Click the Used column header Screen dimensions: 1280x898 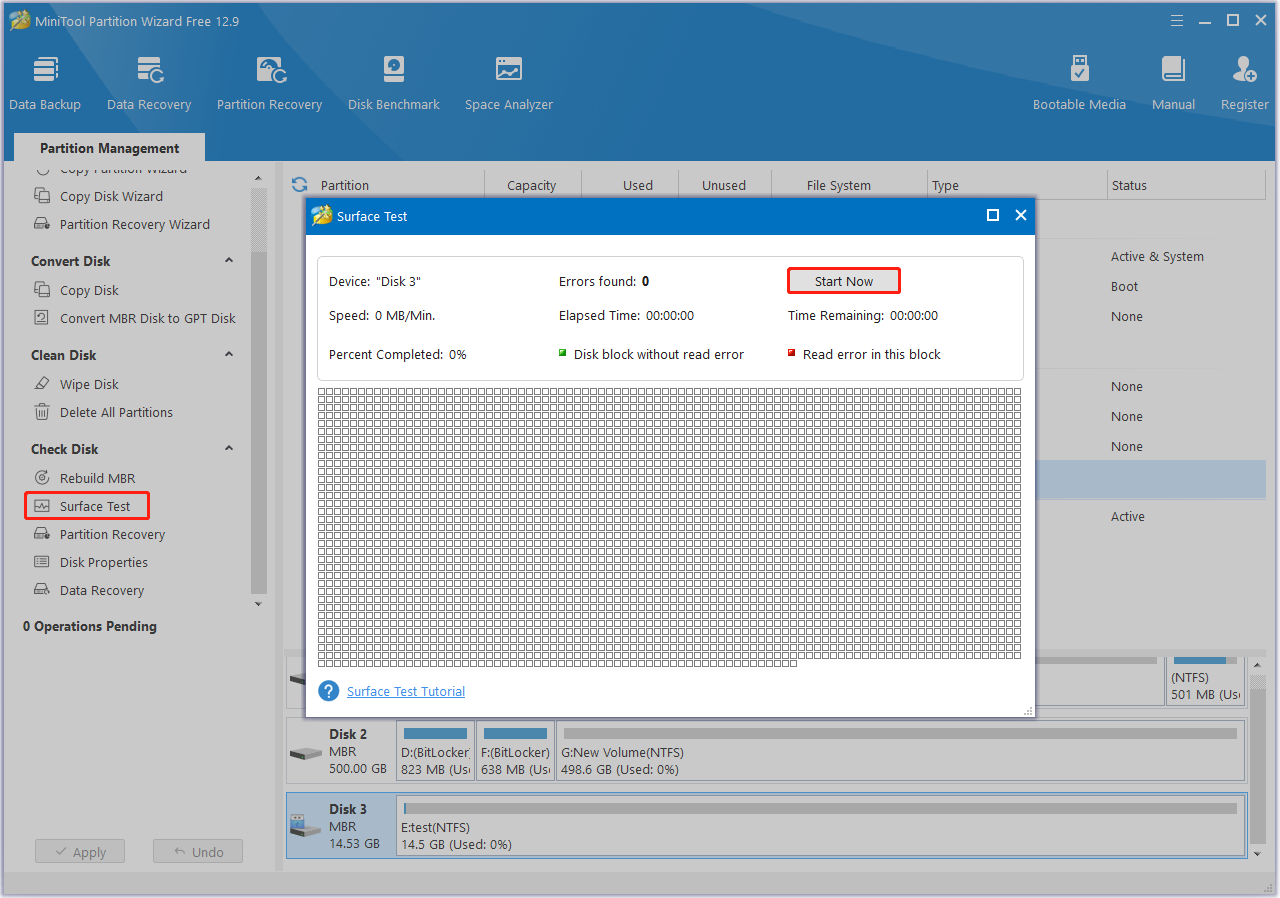coord(638,185)
